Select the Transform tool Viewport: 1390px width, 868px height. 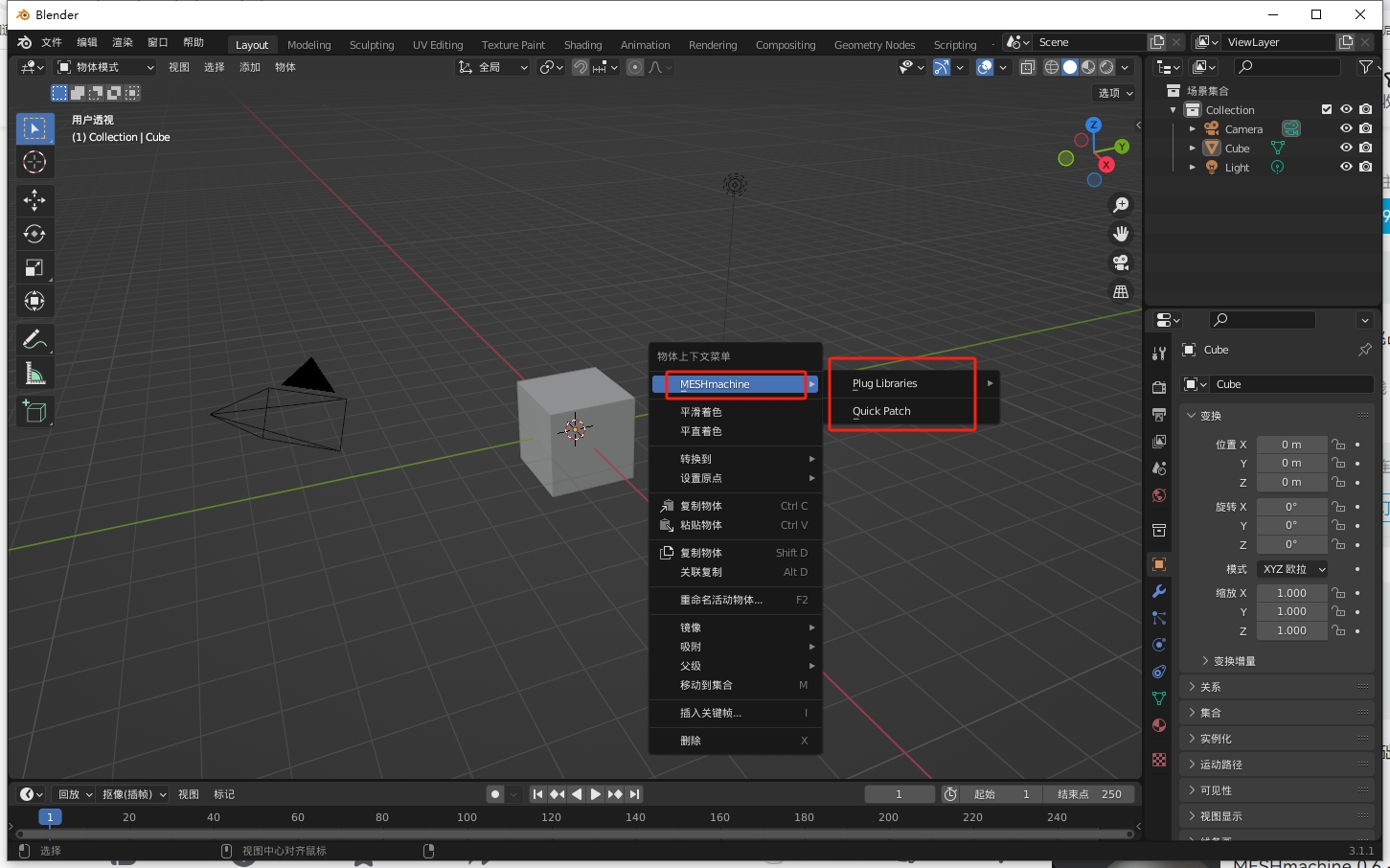[x=34, y=301]
